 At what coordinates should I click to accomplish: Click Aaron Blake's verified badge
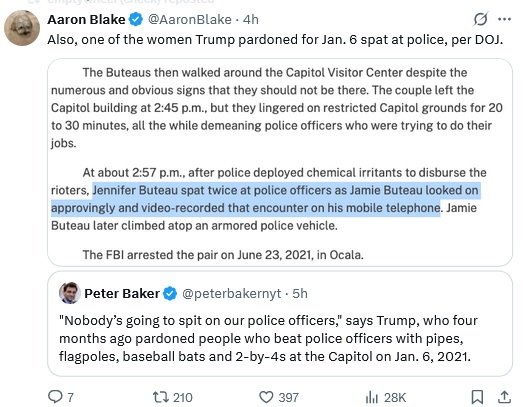136,19
